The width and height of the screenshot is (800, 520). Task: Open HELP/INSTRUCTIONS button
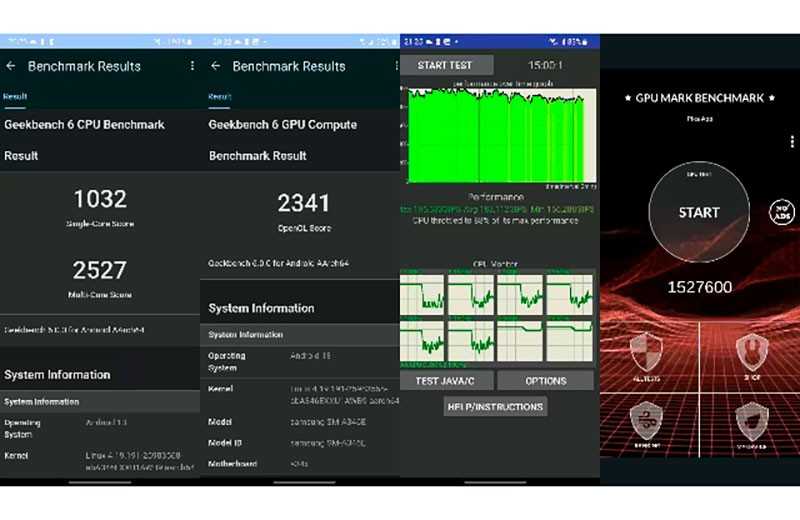[x=495, y=407]
